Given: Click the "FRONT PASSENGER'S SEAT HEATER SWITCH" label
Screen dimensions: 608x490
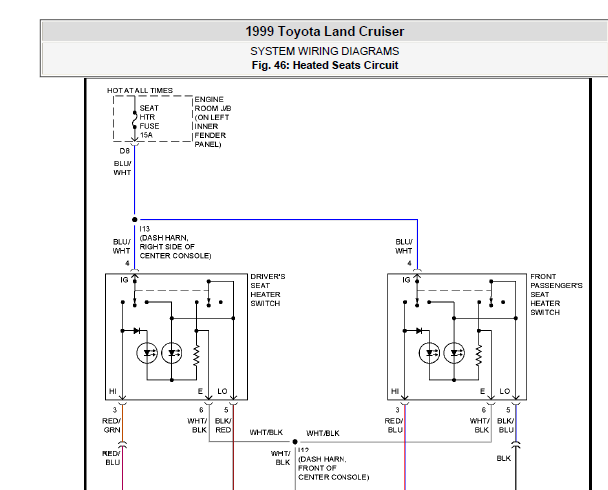Looking at the screenshot, I should point(556,294).
